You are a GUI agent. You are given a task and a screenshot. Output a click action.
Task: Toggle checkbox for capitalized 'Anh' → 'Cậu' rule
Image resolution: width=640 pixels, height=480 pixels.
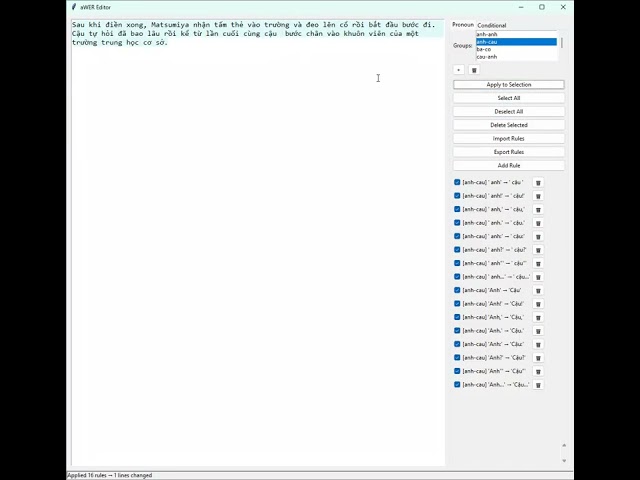(457, 290)
